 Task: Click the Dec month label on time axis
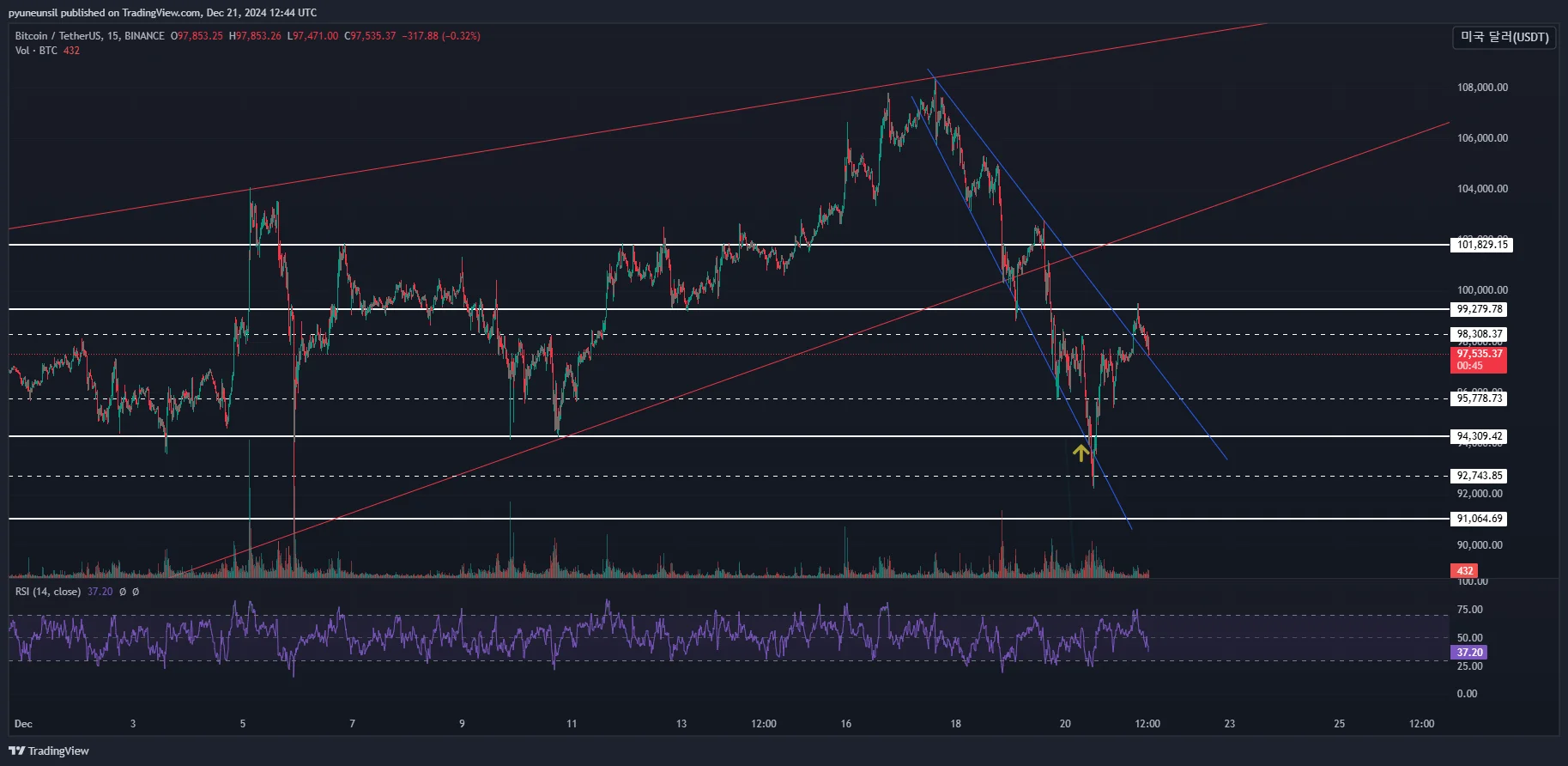coord(23,724)
